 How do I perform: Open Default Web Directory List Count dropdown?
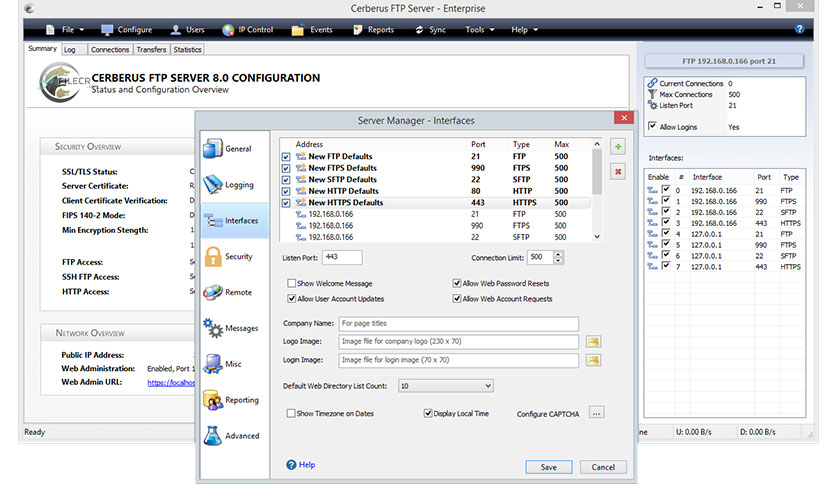446,385
